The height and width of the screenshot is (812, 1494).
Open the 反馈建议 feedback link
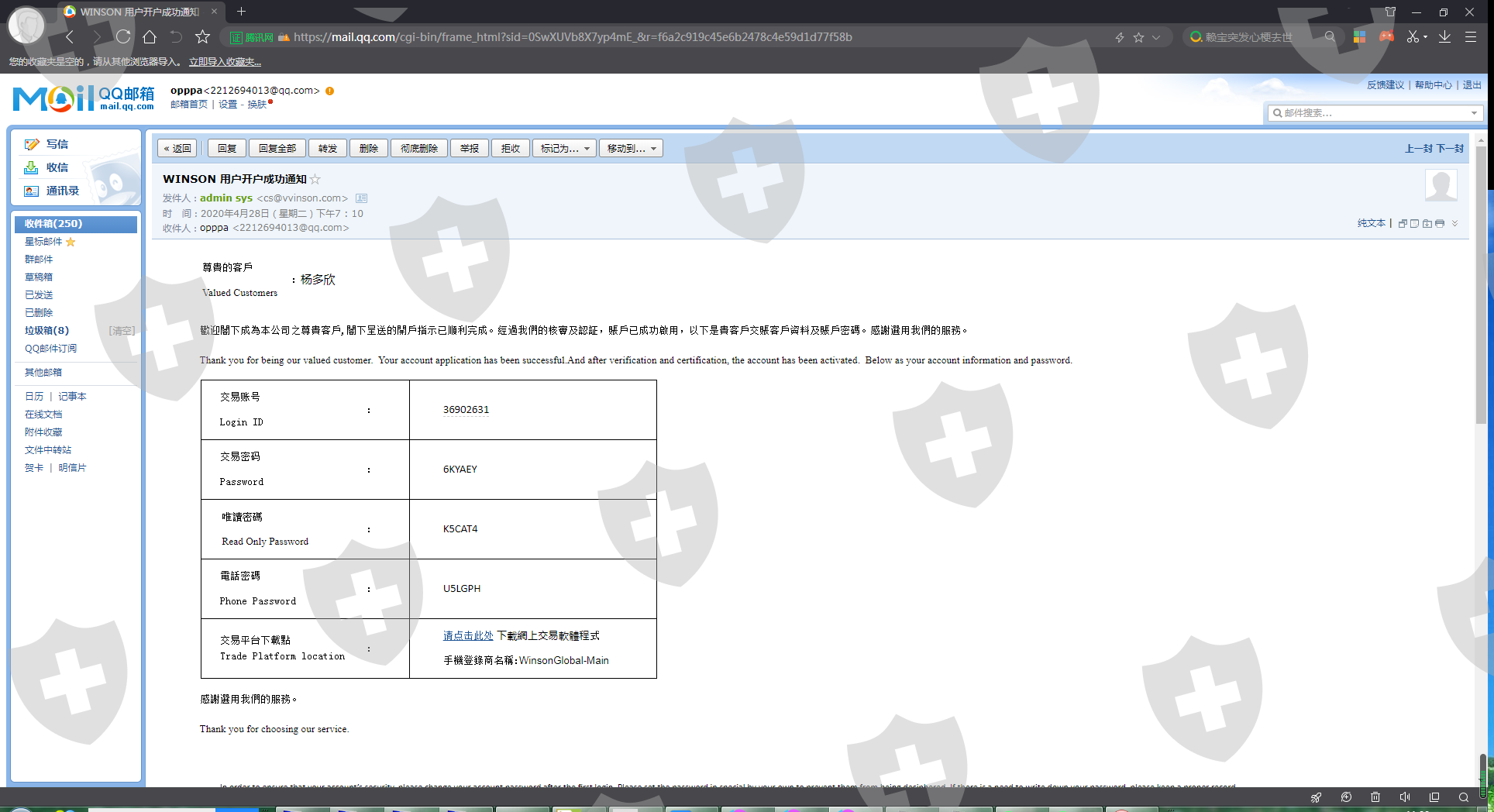click(x=1386, y=85)
